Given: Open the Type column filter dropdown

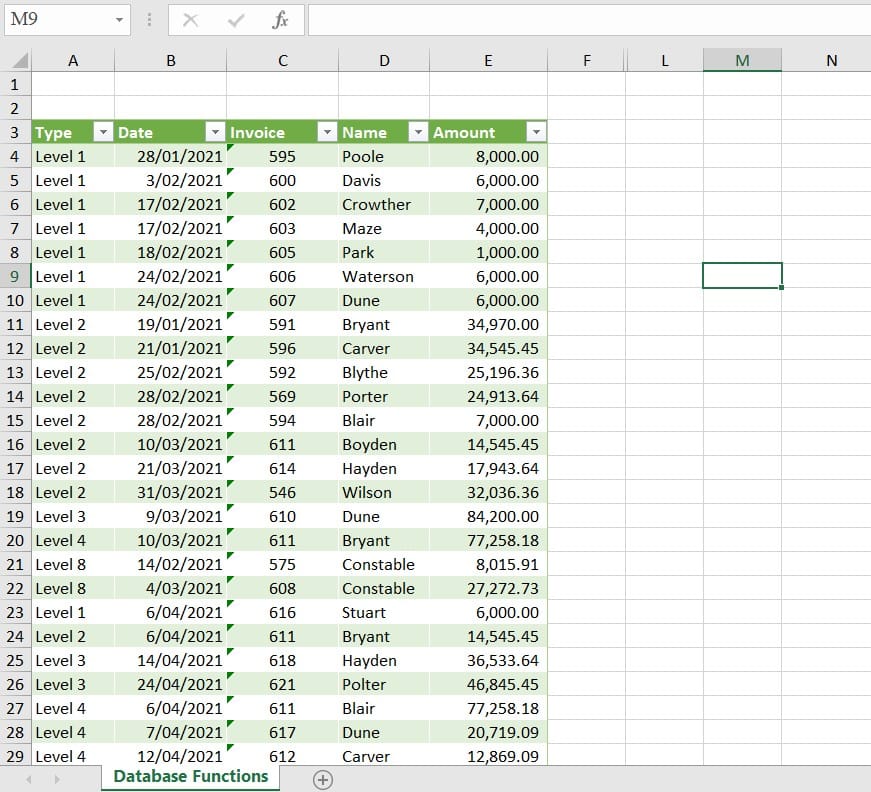Looking at the screenshot, I should click(102, 132).
